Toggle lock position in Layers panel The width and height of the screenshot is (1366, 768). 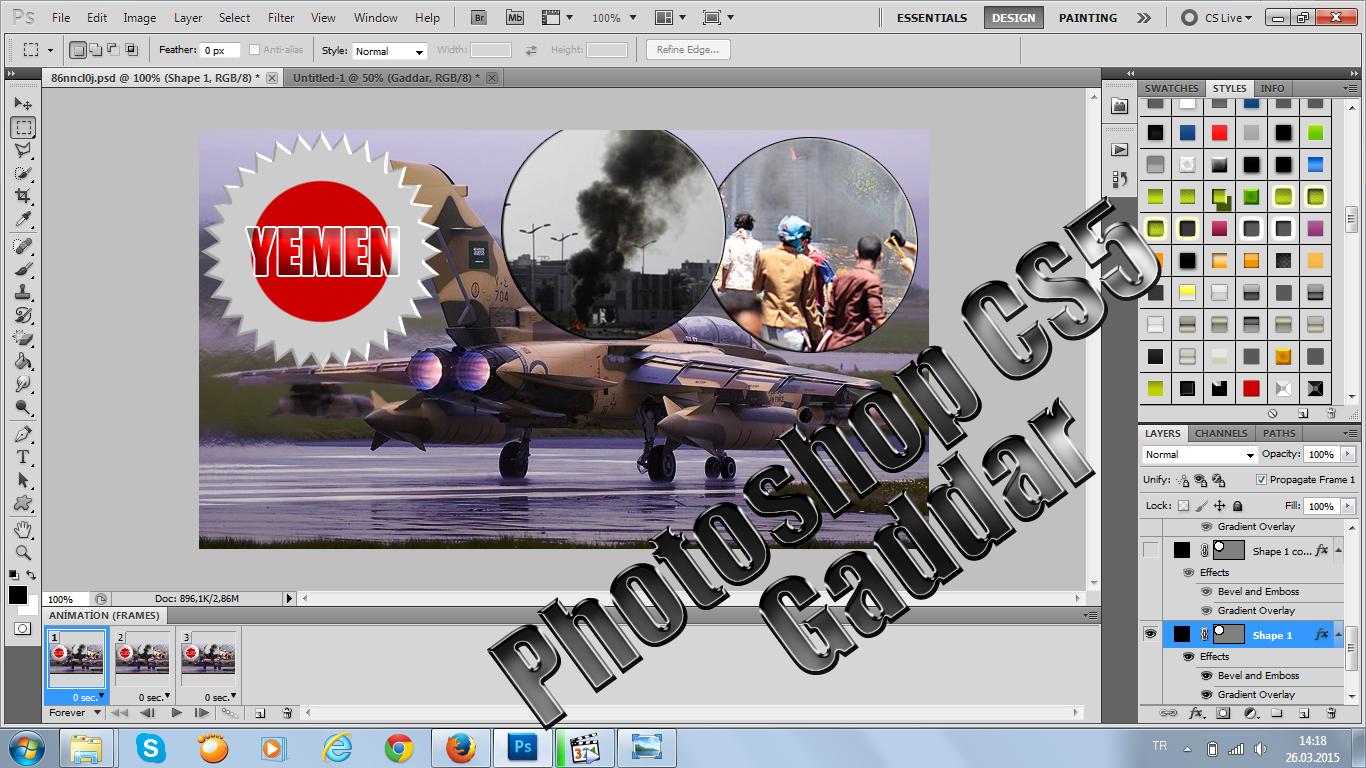tap(1219, 506)
